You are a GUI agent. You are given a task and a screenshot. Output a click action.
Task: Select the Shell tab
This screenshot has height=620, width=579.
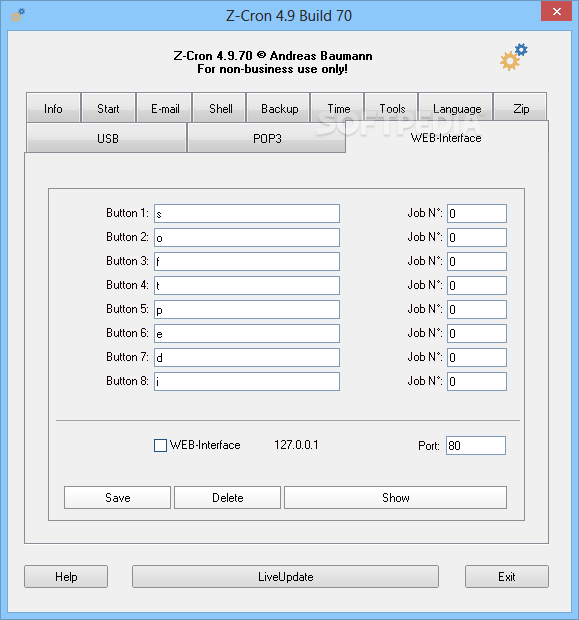coord(219,108)
